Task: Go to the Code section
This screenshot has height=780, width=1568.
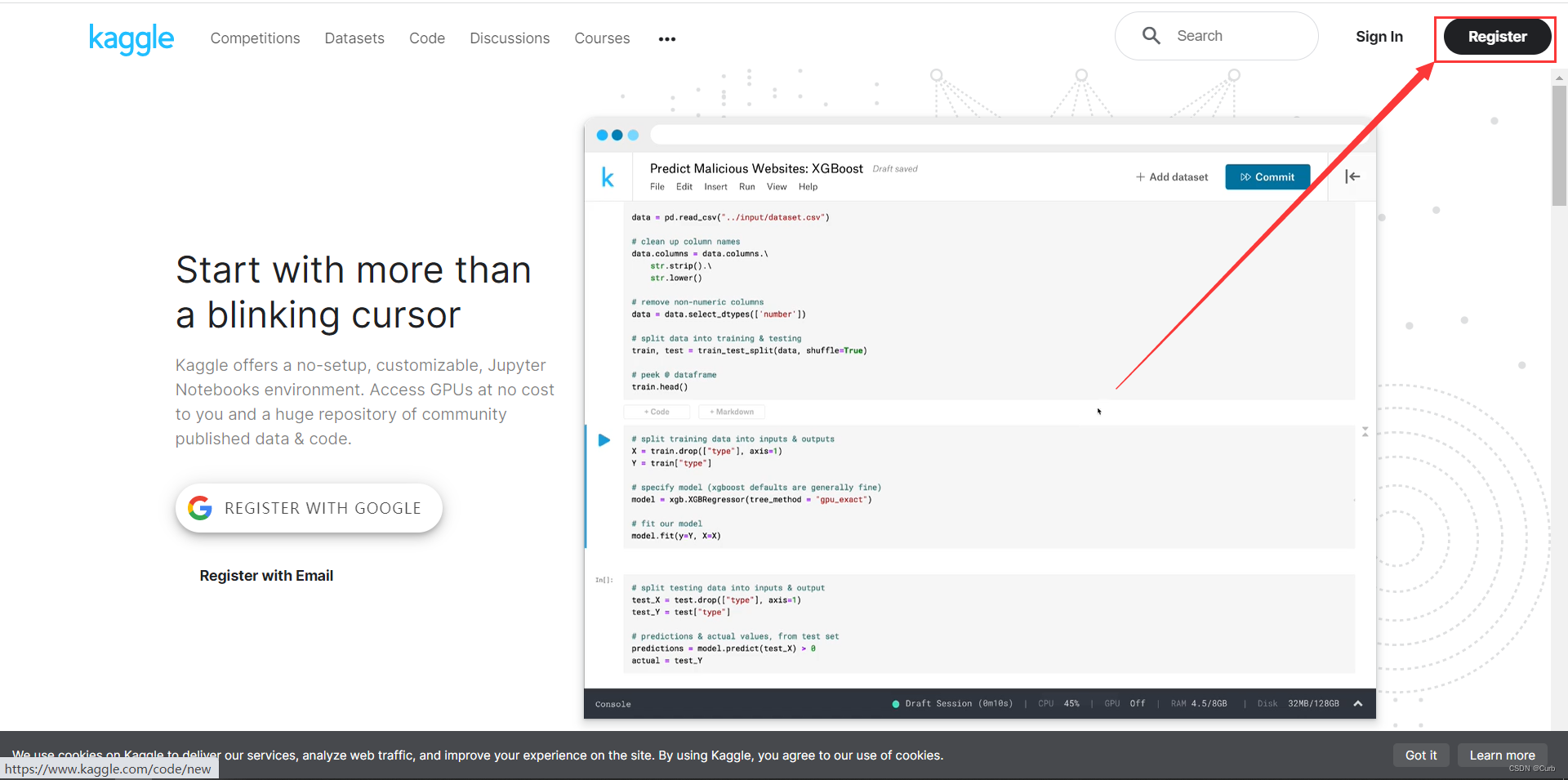Action: pyautogui.click(x=427, y=38)
